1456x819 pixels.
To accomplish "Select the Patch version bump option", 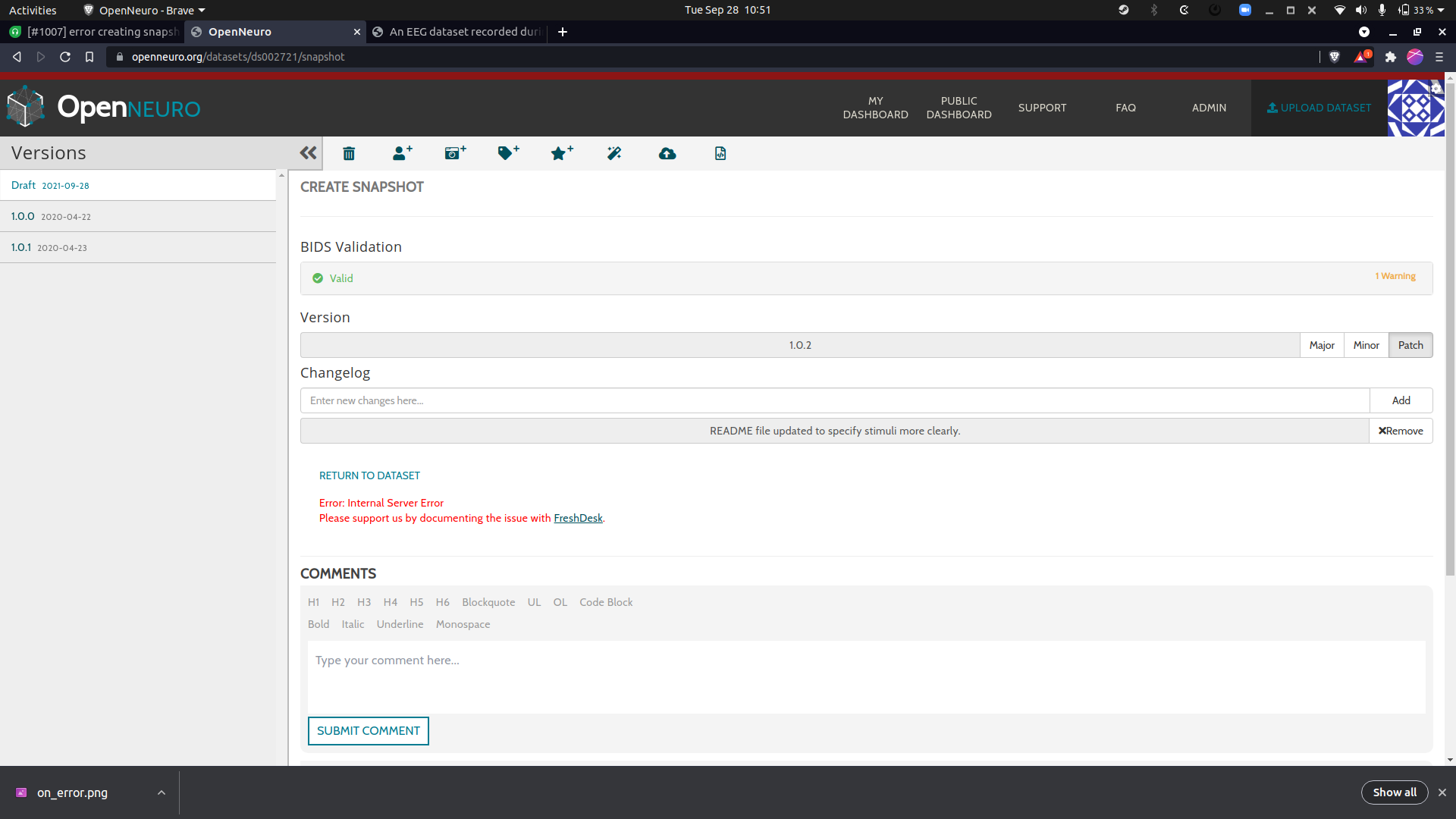I will pos(1410,344).
